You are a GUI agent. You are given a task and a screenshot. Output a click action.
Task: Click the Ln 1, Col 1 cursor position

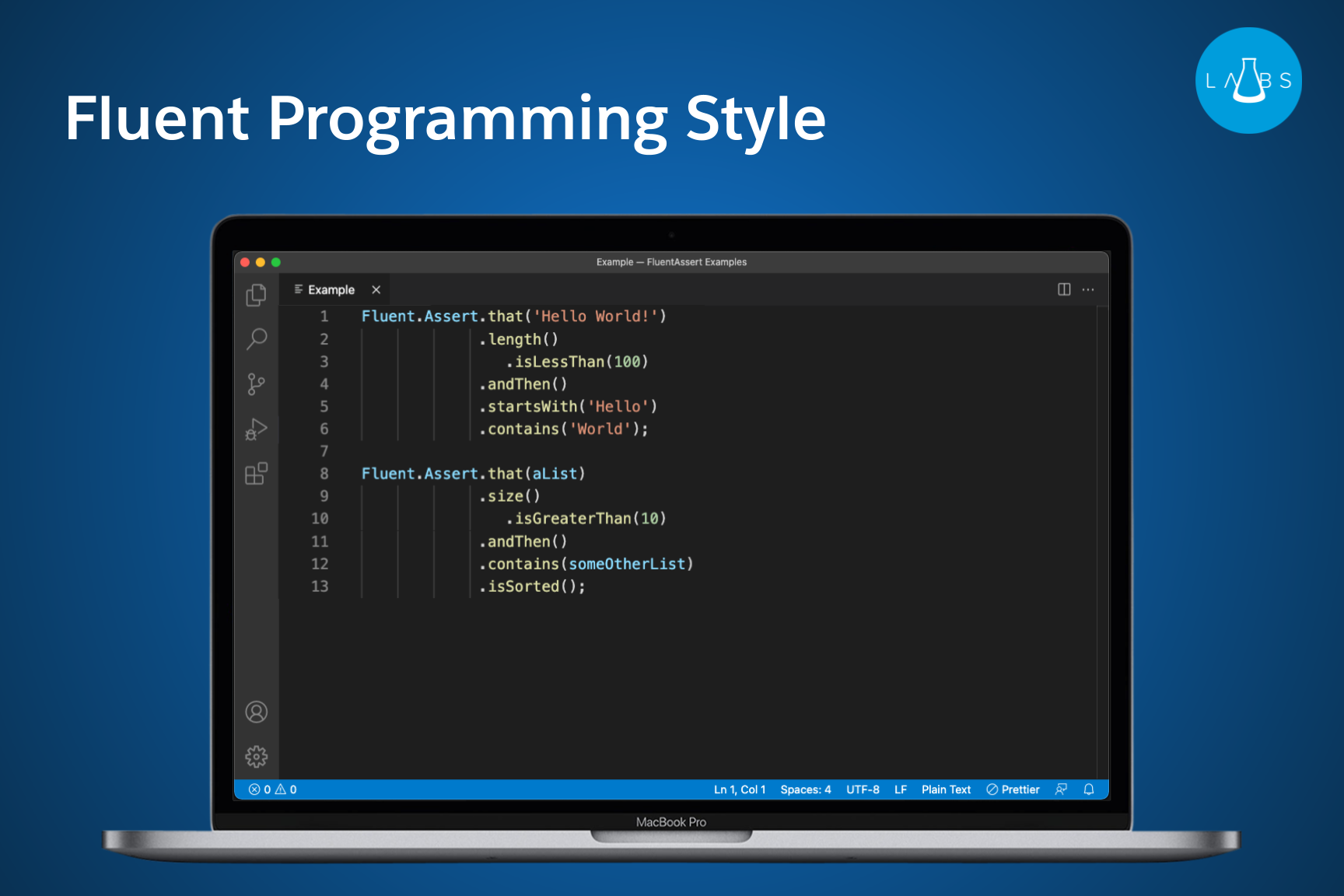coord(739,789)
